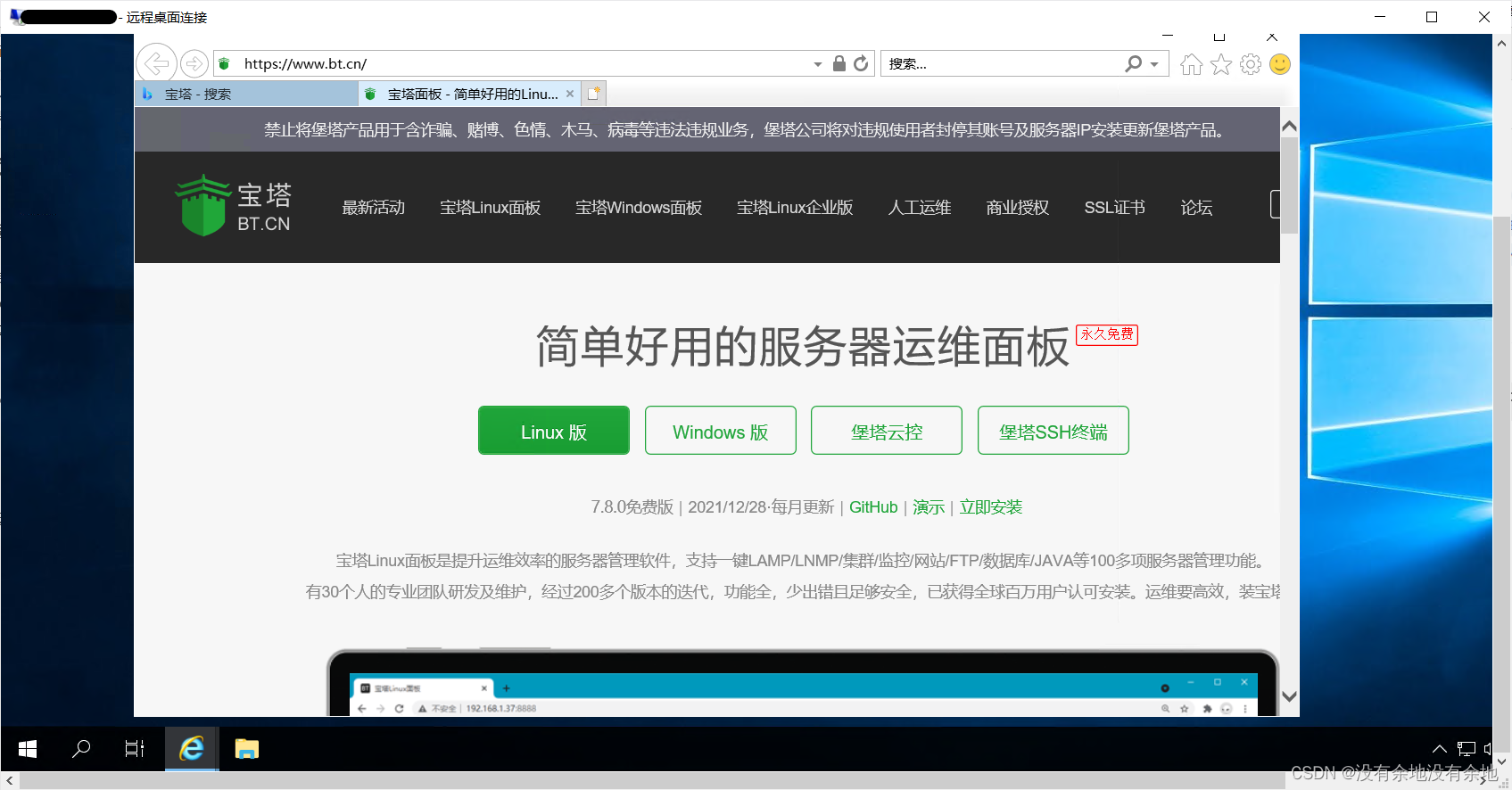1512x790 pixels.
Task: Open the GitHub link
Action: [873, 507]
